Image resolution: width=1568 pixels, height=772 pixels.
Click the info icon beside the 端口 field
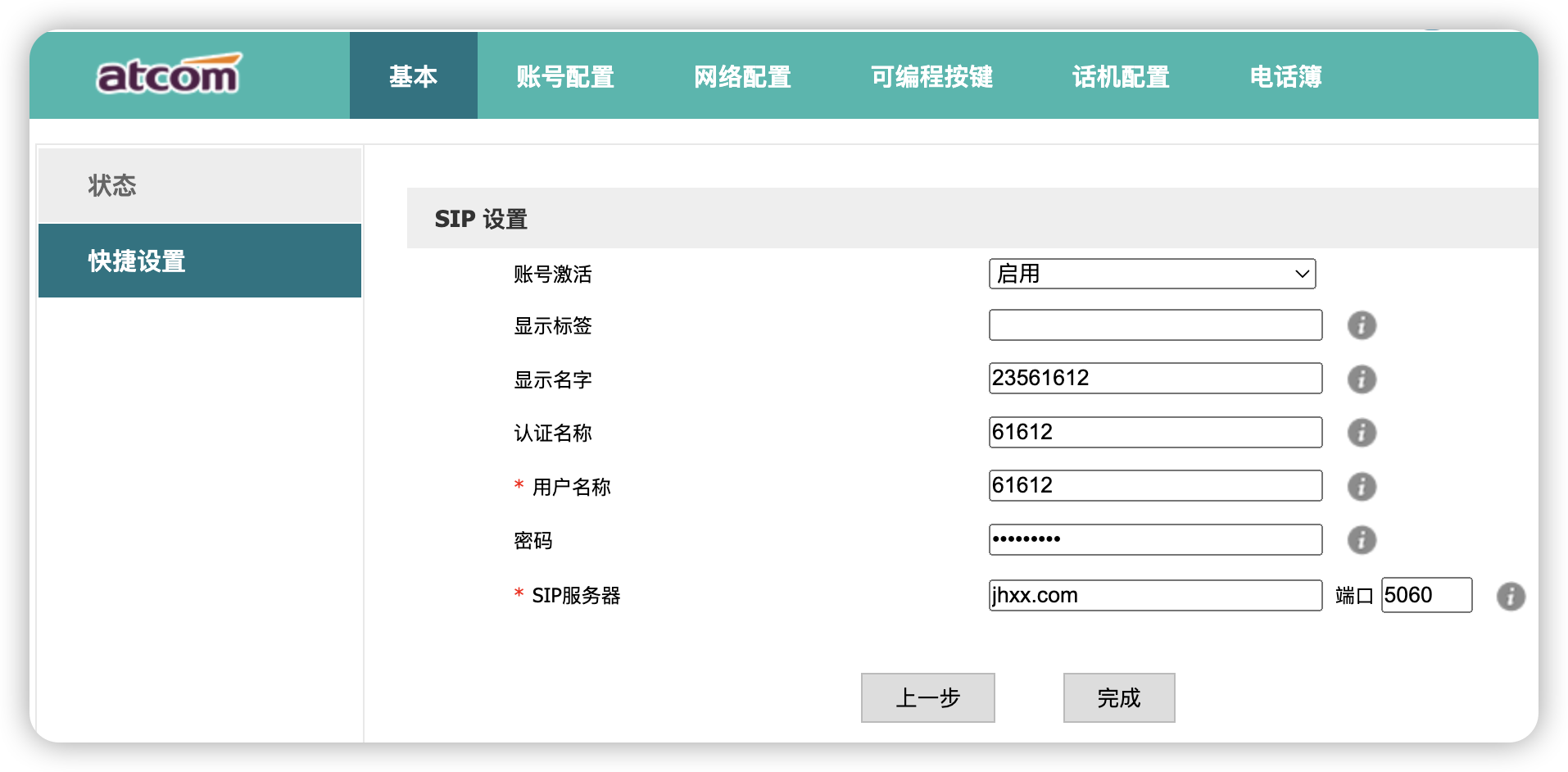point(1511,597)
